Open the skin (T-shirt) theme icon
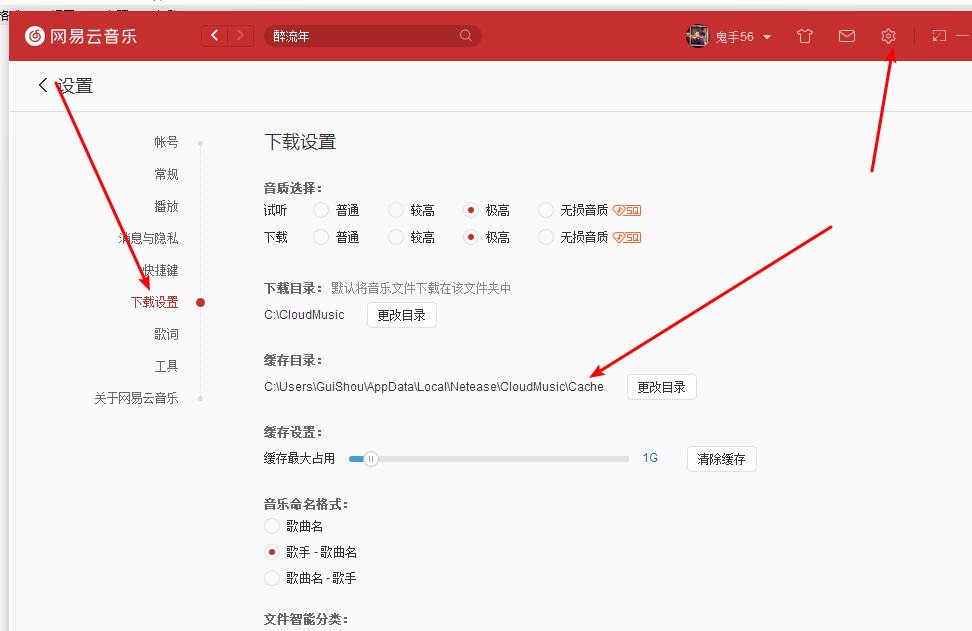This screenshot has height=631, width=972. click(805, 36)
